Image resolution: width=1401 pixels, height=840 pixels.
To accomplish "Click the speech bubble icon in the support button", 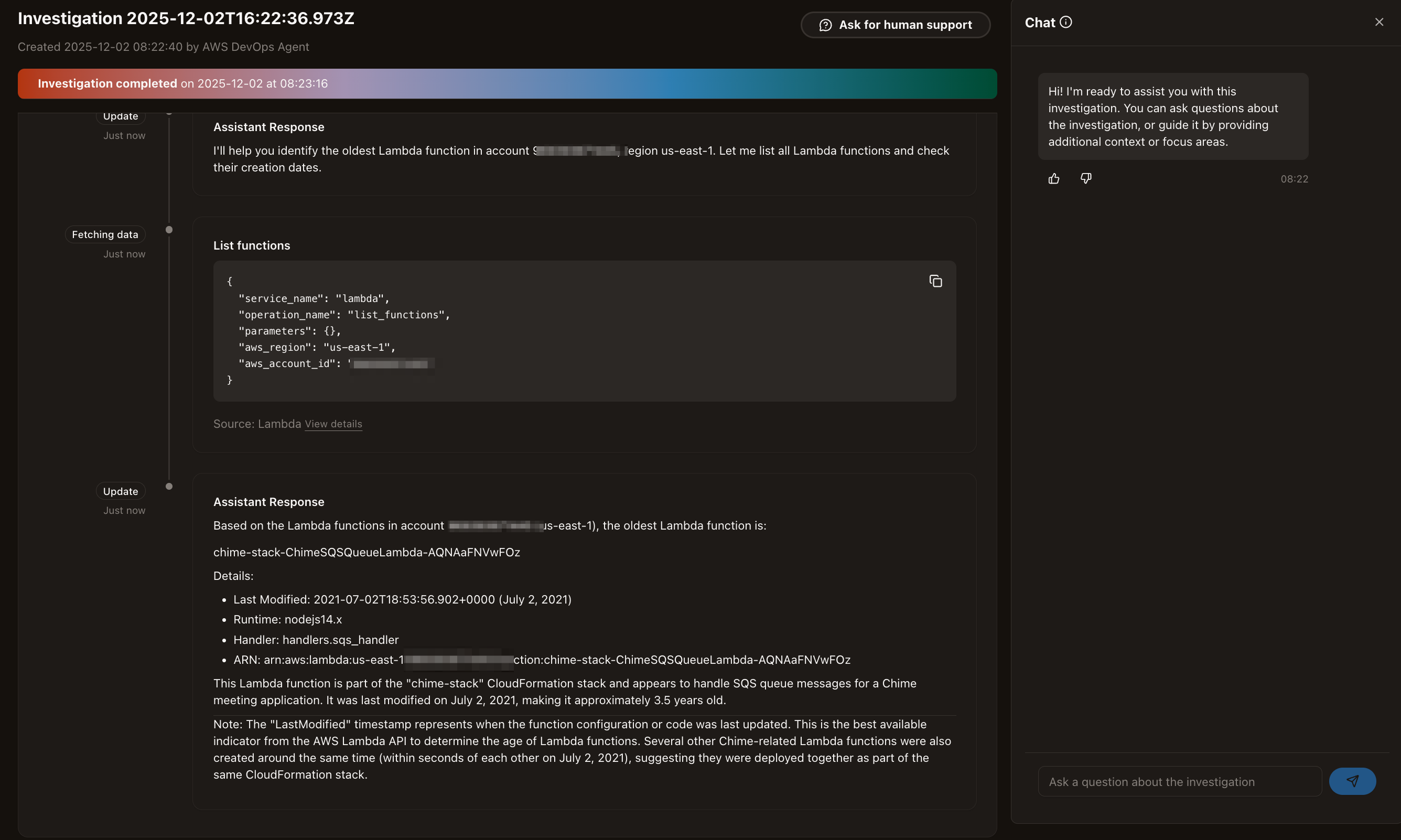I will (825, 25).
